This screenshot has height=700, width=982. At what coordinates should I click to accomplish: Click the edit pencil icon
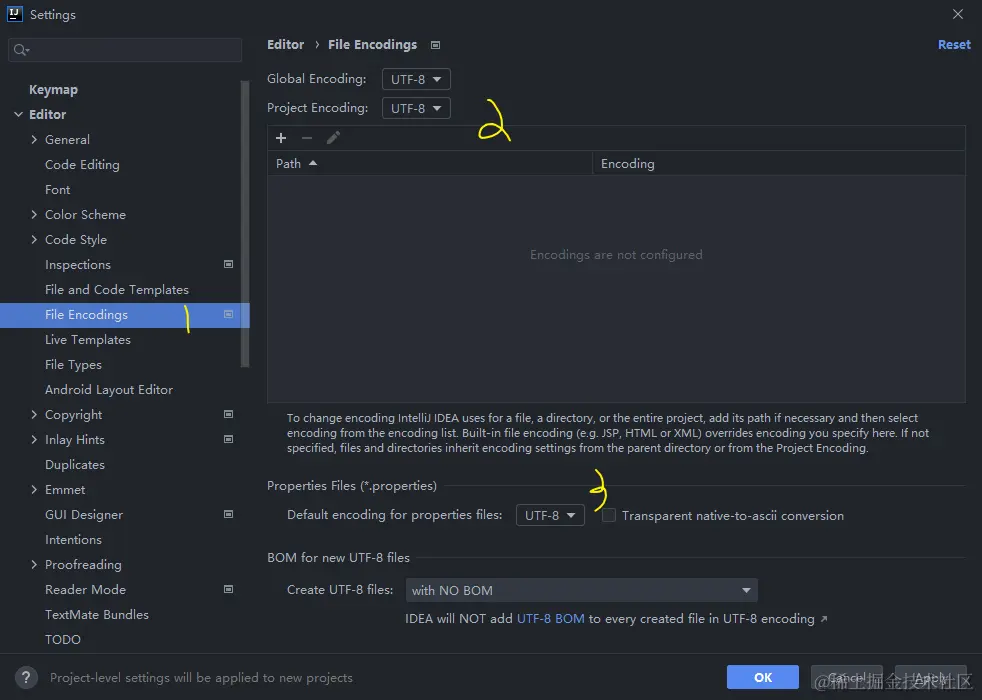coord(333,138)
